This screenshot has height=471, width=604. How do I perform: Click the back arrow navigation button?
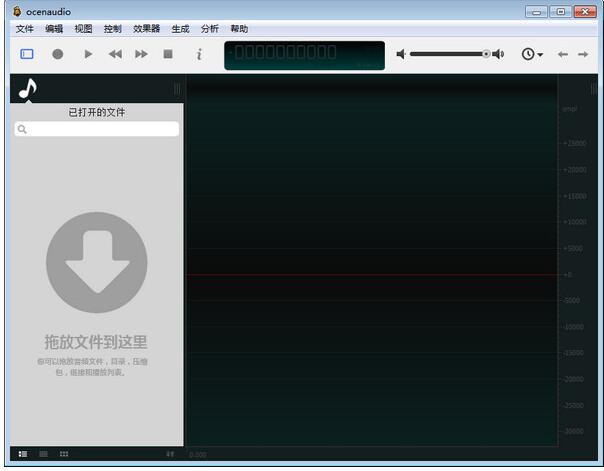coord(563,54)
